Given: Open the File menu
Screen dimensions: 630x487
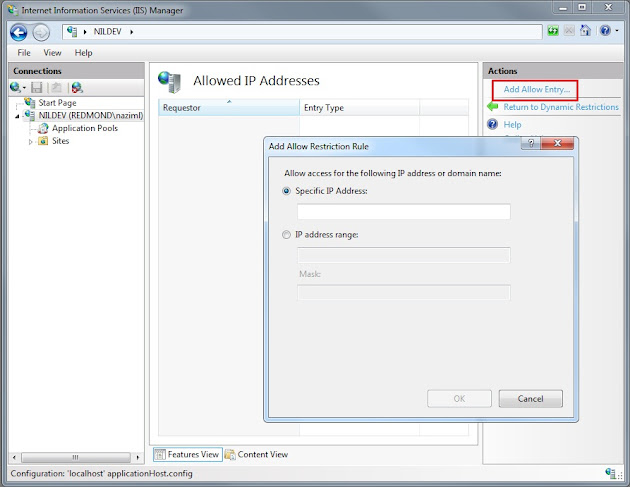Looking at the screenshot, I should (24, 53).
